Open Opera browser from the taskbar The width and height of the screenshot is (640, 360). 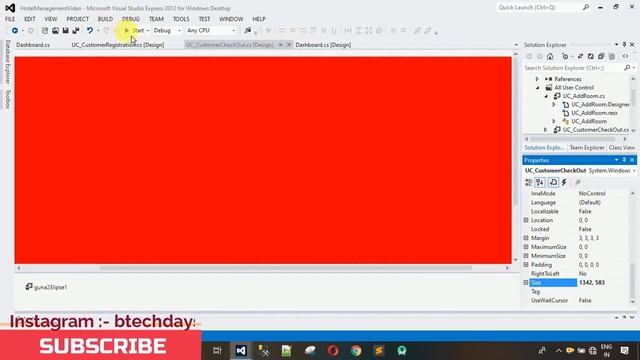coord(333,351)
